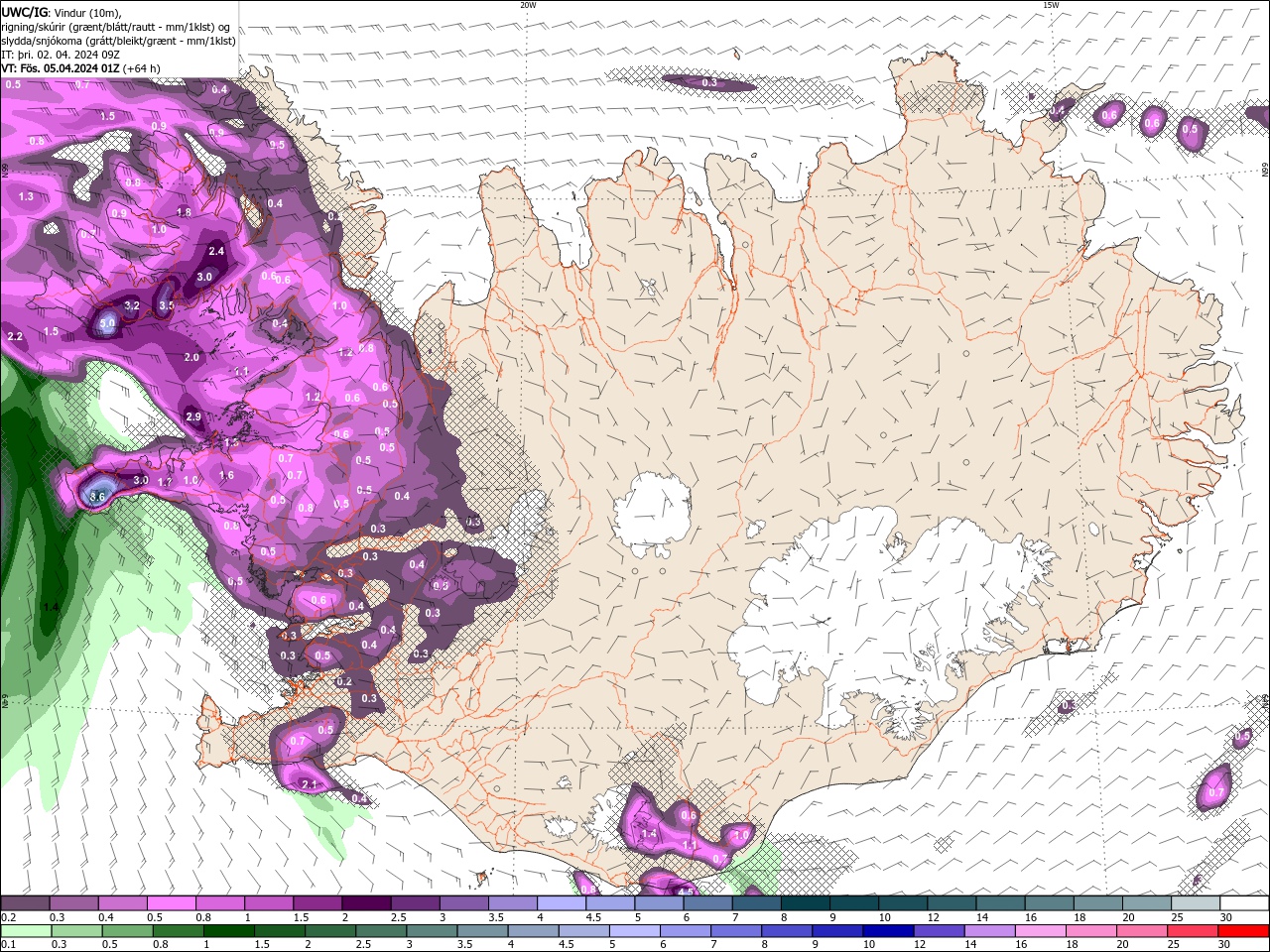Click the "0.1" label in the lower legend row
The height and width of the screenshot is (952, 1270).
(x=7, y=945)
